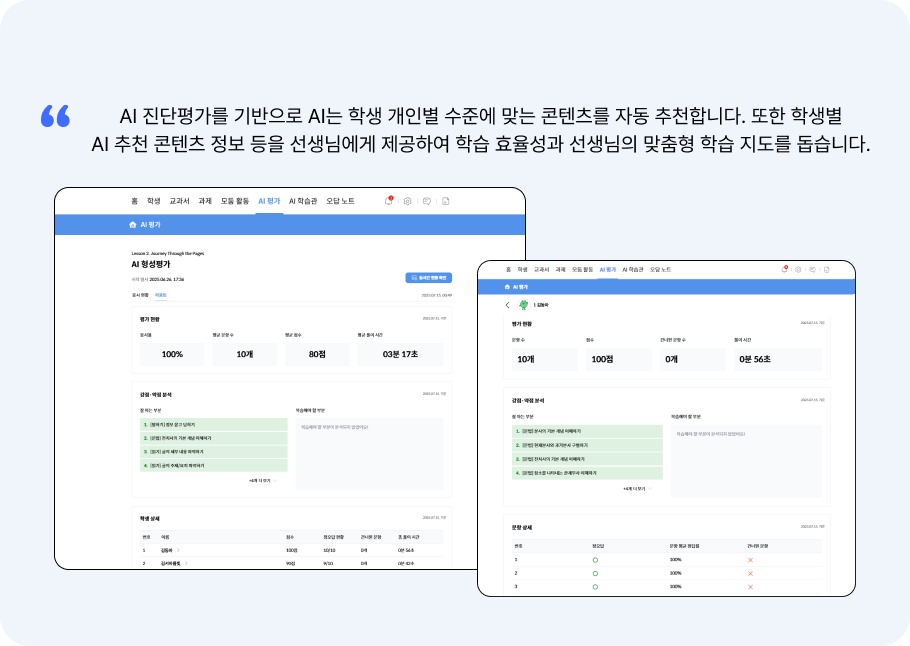The image size is (910, 646).
Task: Open settings gear in student detail window
Action: pos(799,269)
